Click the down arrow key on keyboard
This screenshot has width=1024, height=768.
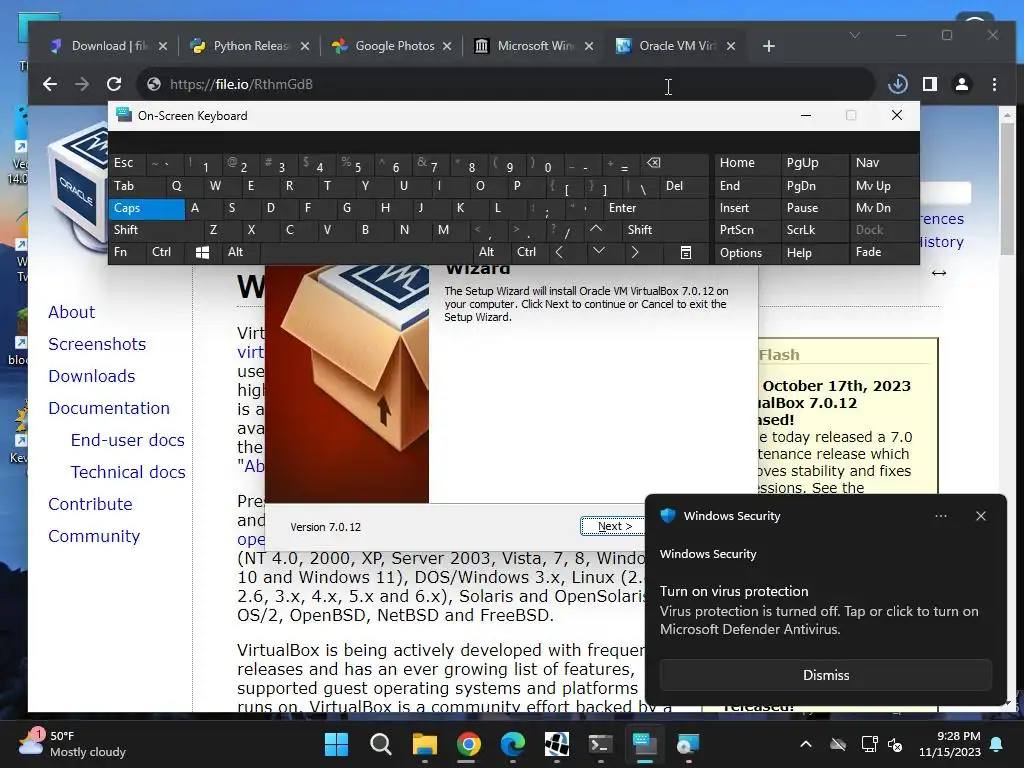pyautogui.click(x=598, y=251)
